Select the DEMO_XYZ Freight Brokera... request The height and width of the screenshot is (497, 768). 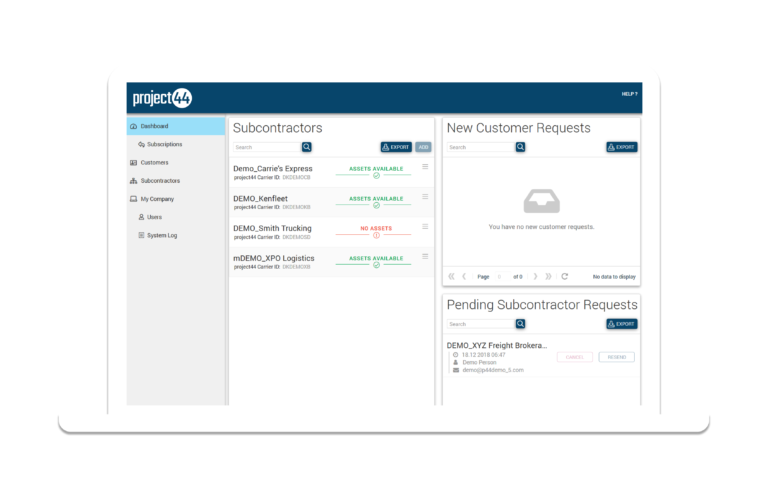[497, 346]
